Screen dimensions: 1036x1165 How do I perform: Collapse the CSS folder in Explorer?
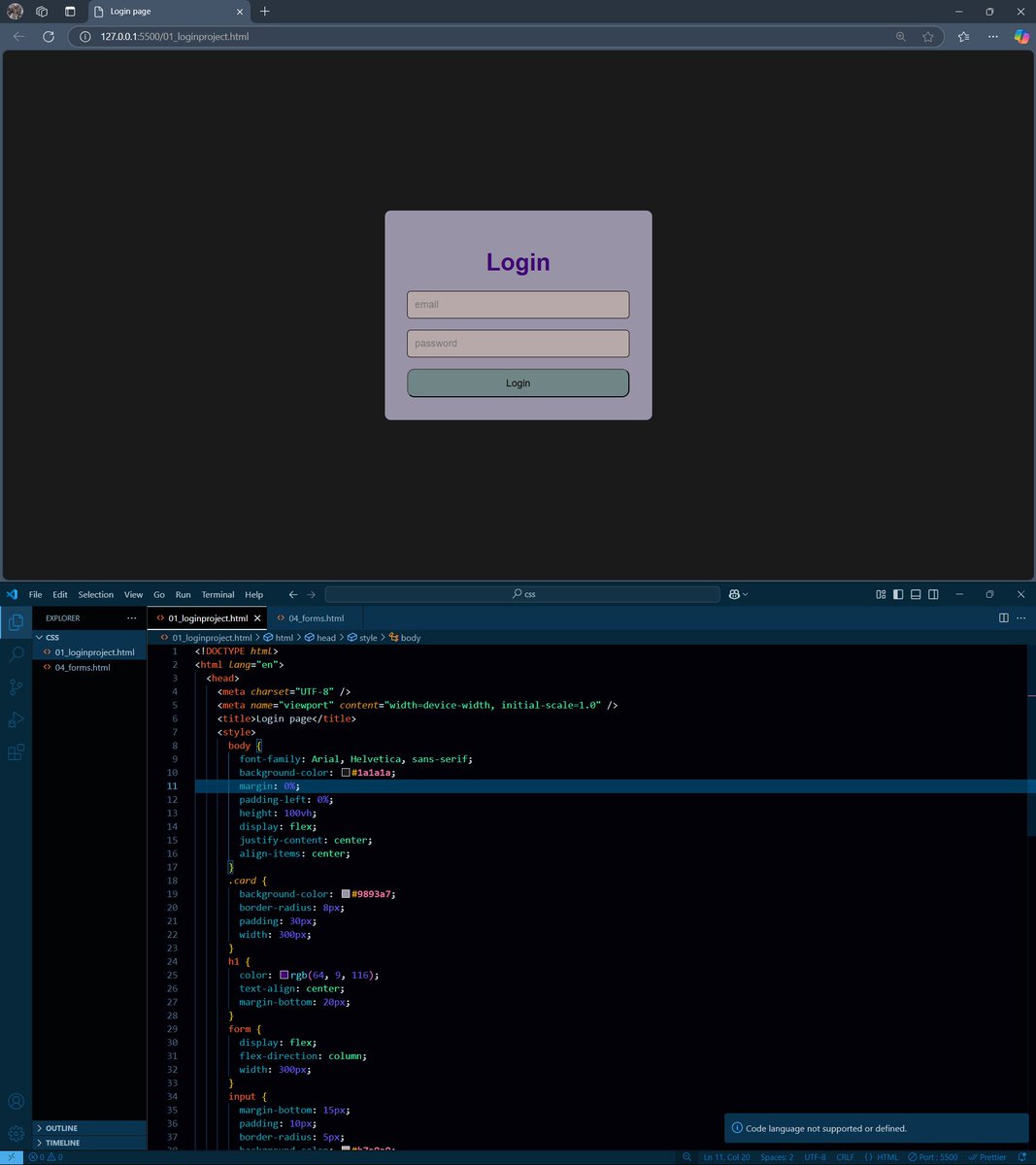[x=89, y=638]
